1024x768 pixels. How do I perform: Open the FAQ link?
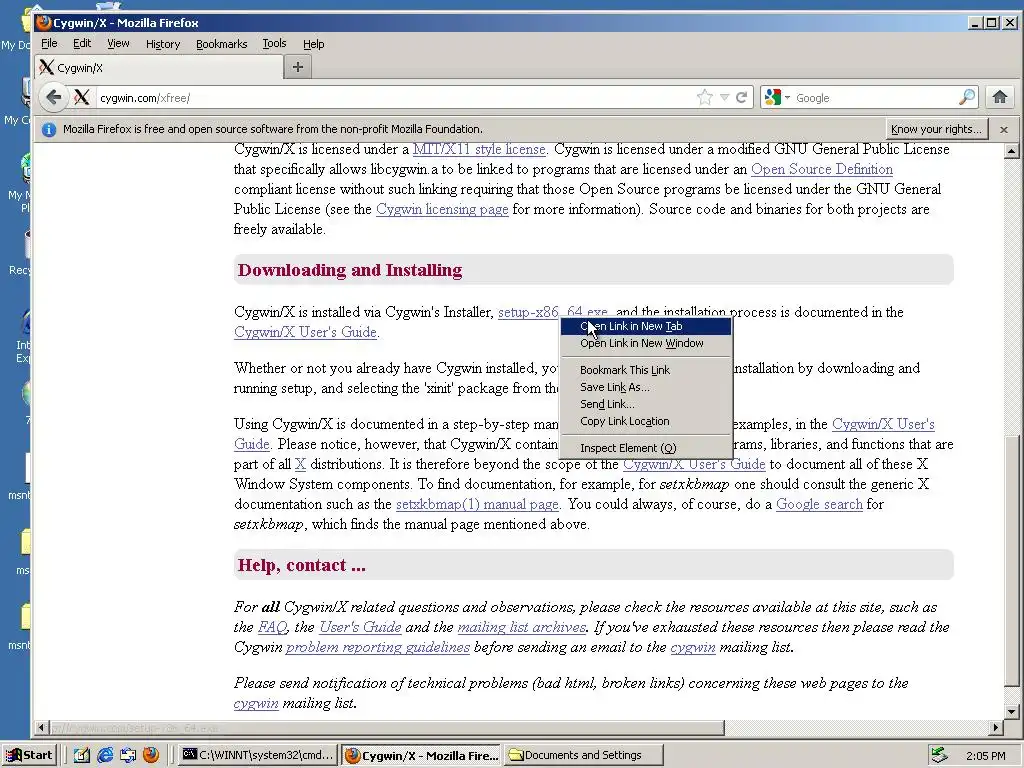coord(272,627)
